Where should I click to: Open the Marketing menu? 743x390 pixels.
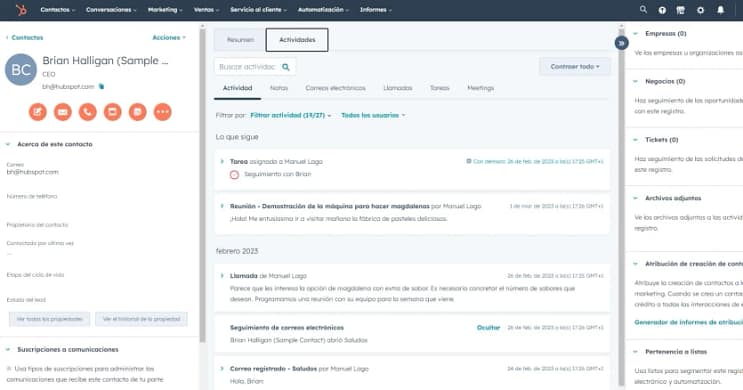[x=165, y=9]
